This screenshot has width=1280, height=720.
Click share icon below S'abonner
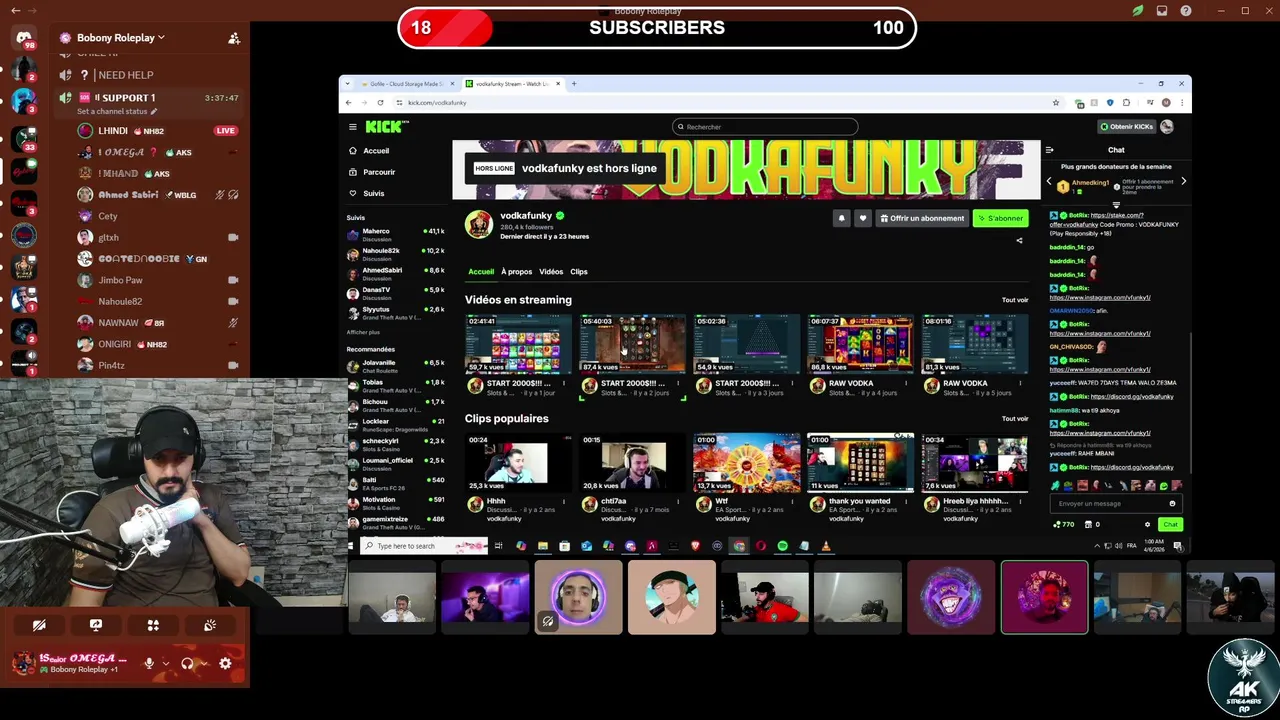(1019, 240)
